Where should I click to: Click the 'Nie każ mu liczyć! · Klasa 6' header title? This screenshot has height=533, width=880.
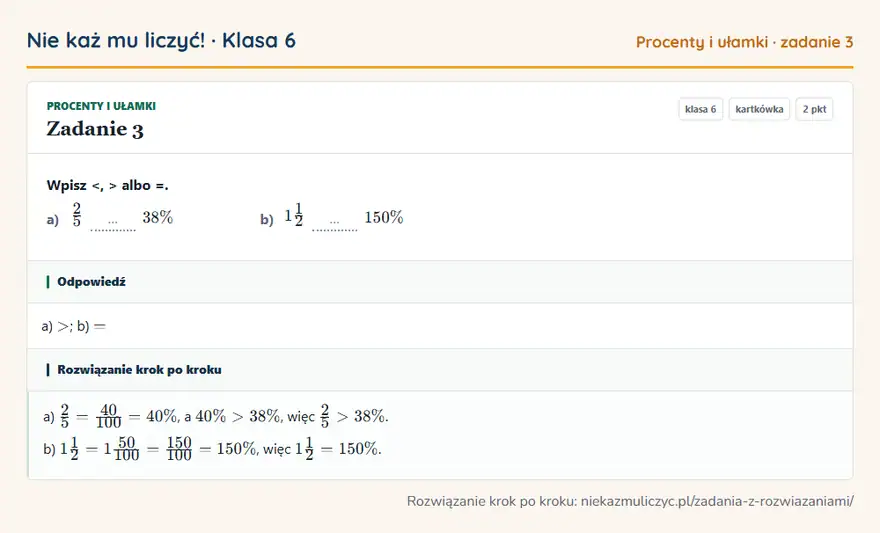coord(161,41)
